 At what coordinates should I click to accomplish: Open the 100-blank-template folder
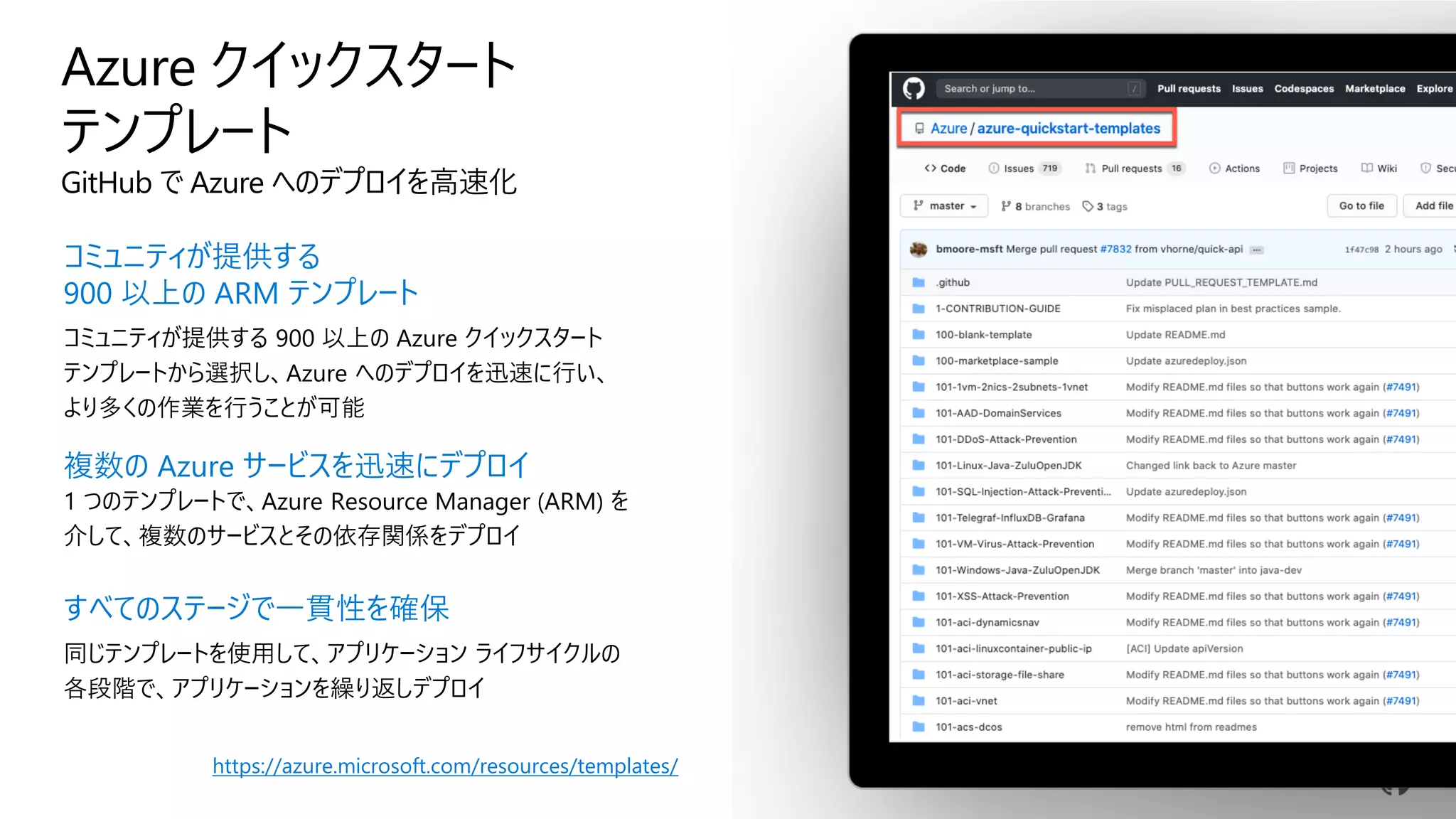(x=983, y=335)
